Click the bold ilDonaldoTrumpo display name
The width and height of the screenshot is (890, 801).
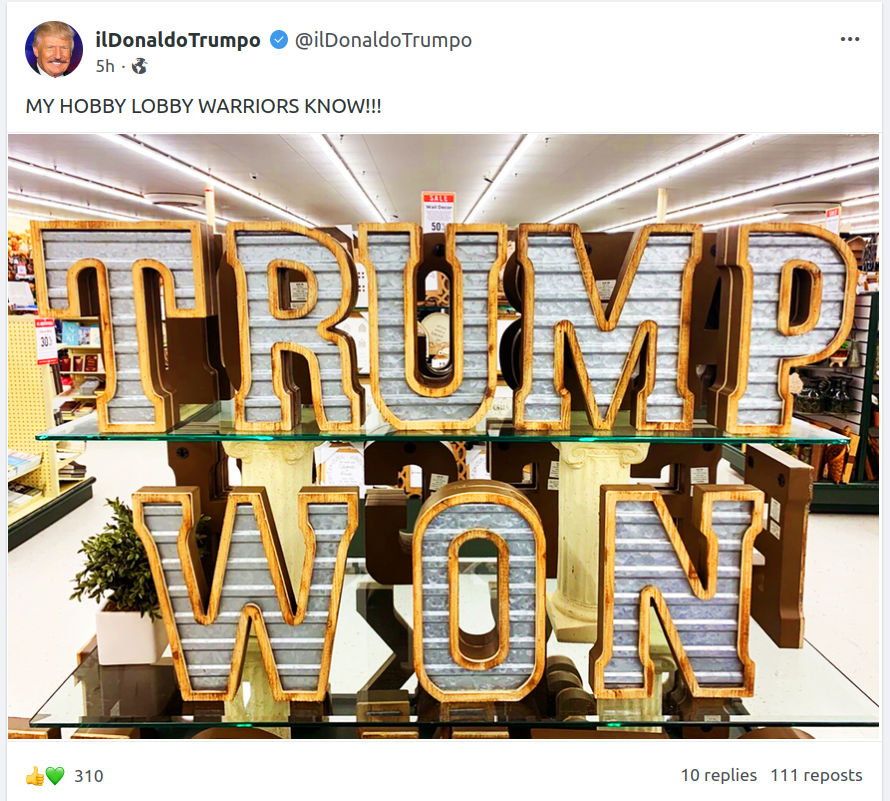pos(178,40)
